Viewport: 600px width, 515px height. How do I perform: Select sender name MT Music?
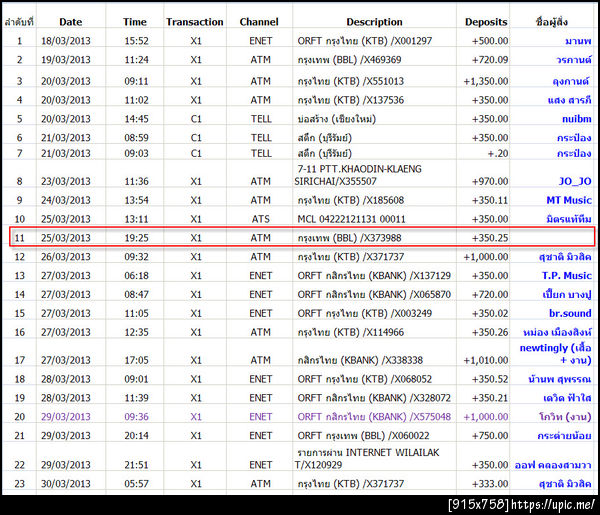pos(569,200)
